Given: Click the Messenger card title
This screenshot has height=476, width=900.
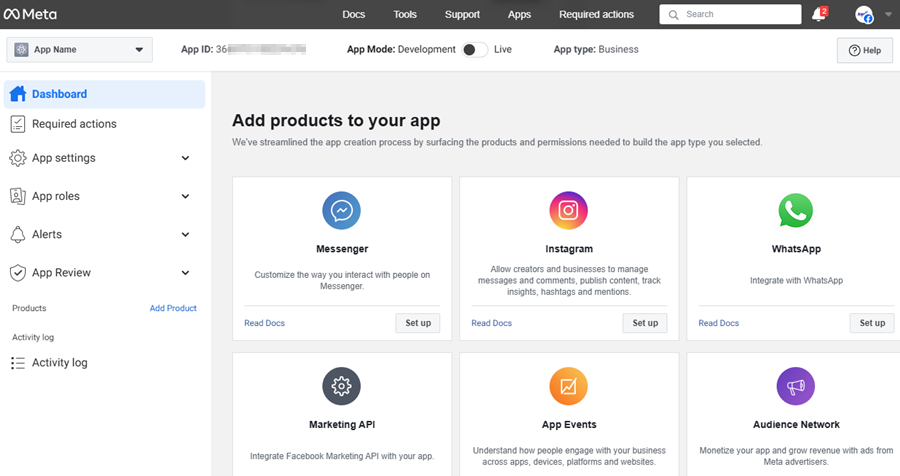Looking at the screenshot, I should coord(342,249).
